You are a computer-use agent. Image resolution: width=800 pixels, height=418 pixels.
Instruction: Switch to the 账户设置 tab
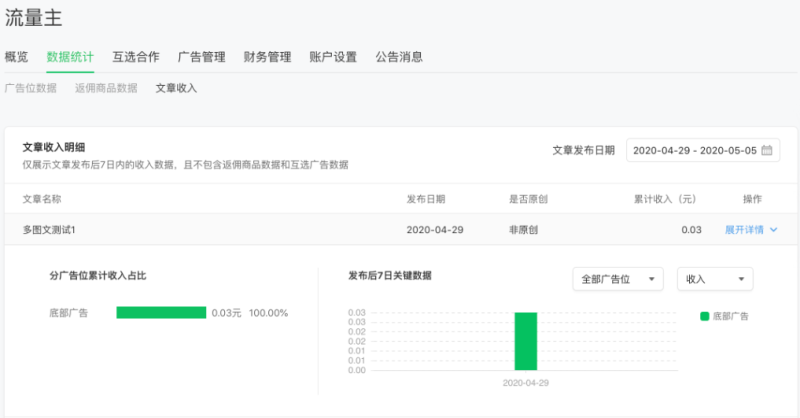pos(333,57)
